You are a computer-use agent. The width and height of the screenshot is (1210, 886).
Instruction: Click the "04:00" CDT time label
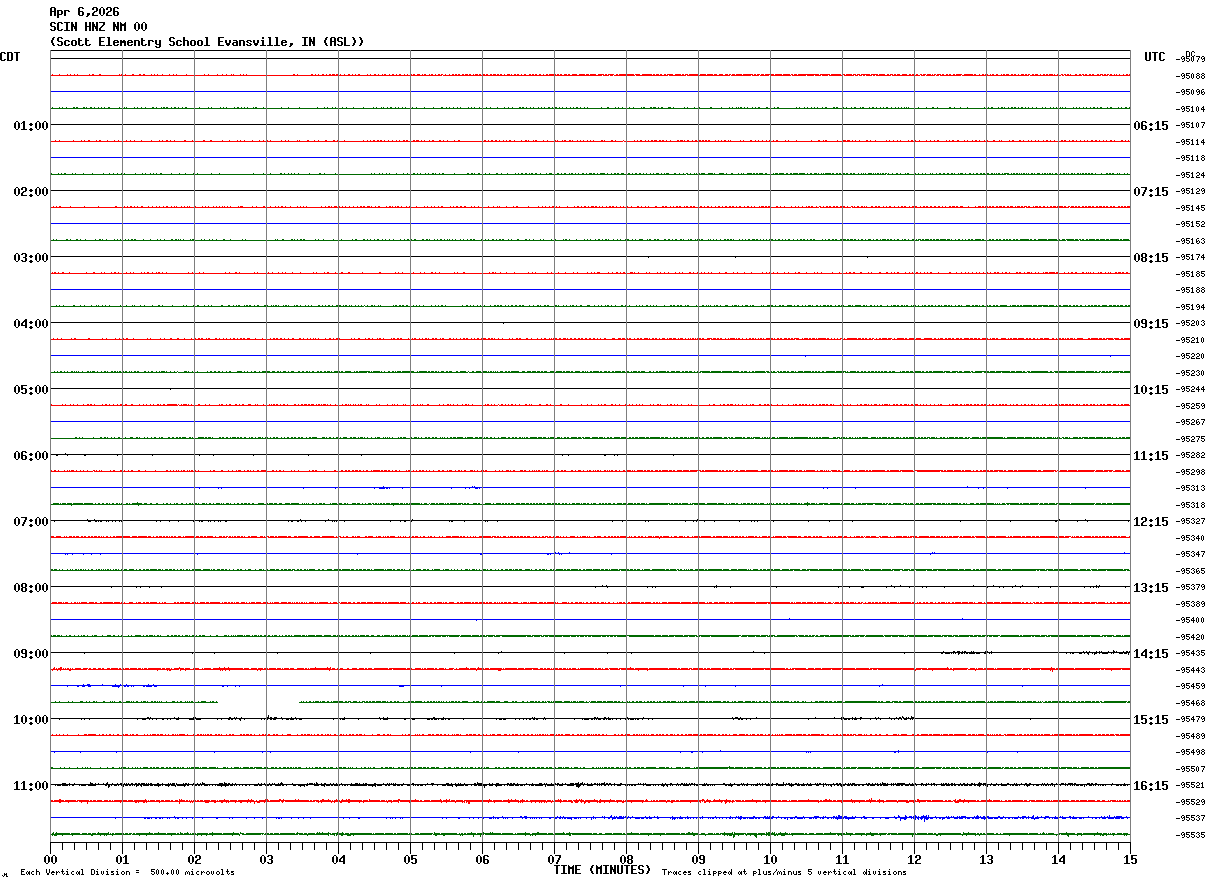[x=31, y=324]
